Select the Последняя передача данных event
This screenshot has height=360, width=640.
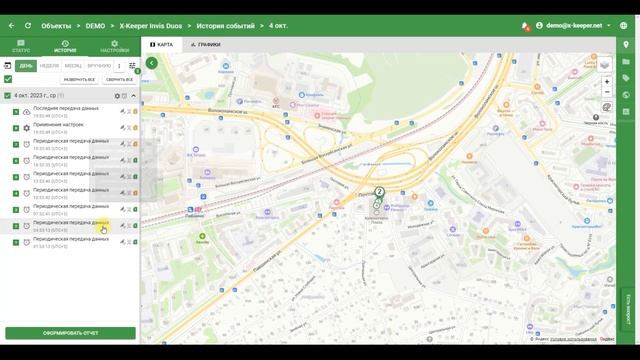coord(70,112)
